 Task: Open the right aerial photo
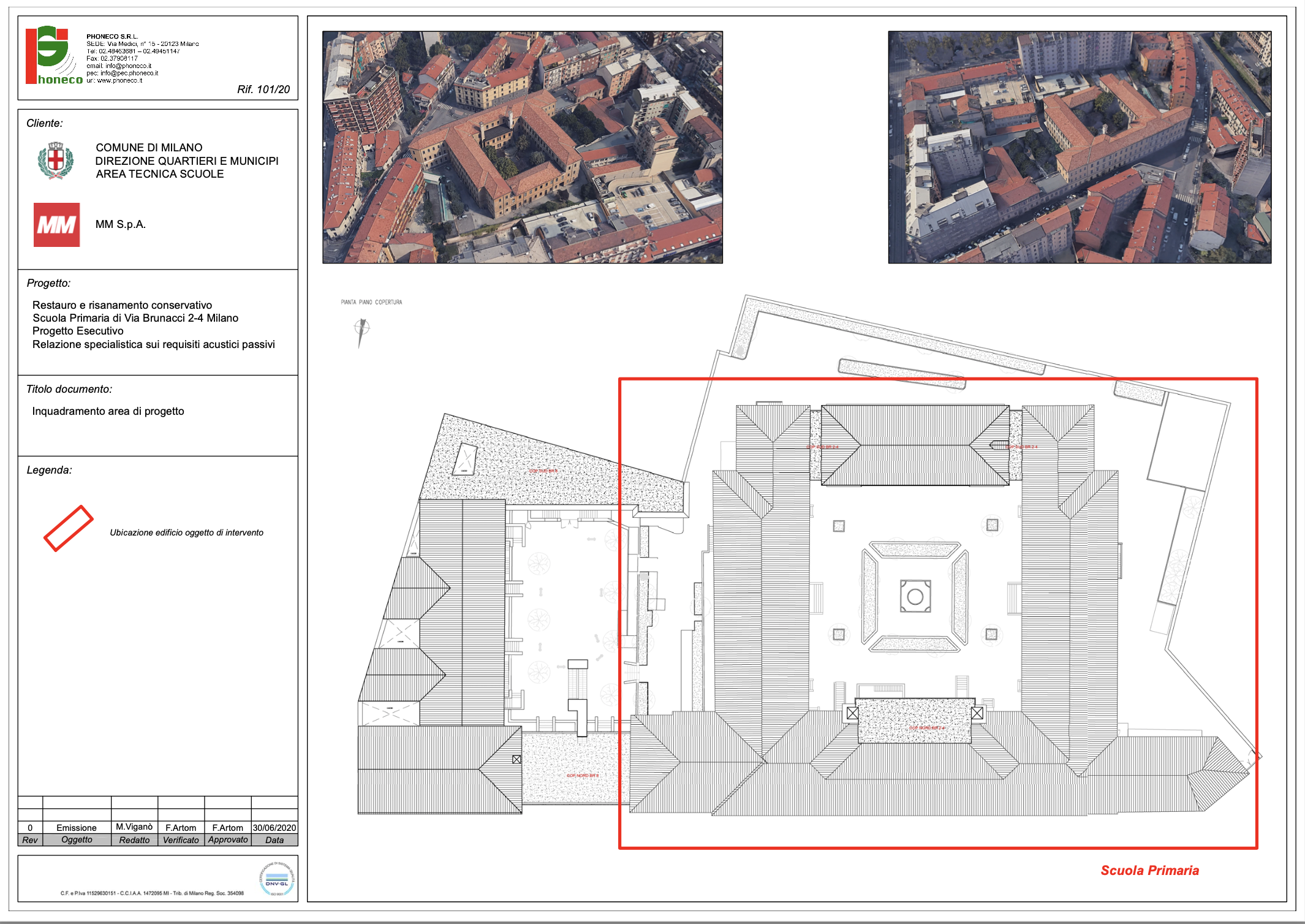1080,147
